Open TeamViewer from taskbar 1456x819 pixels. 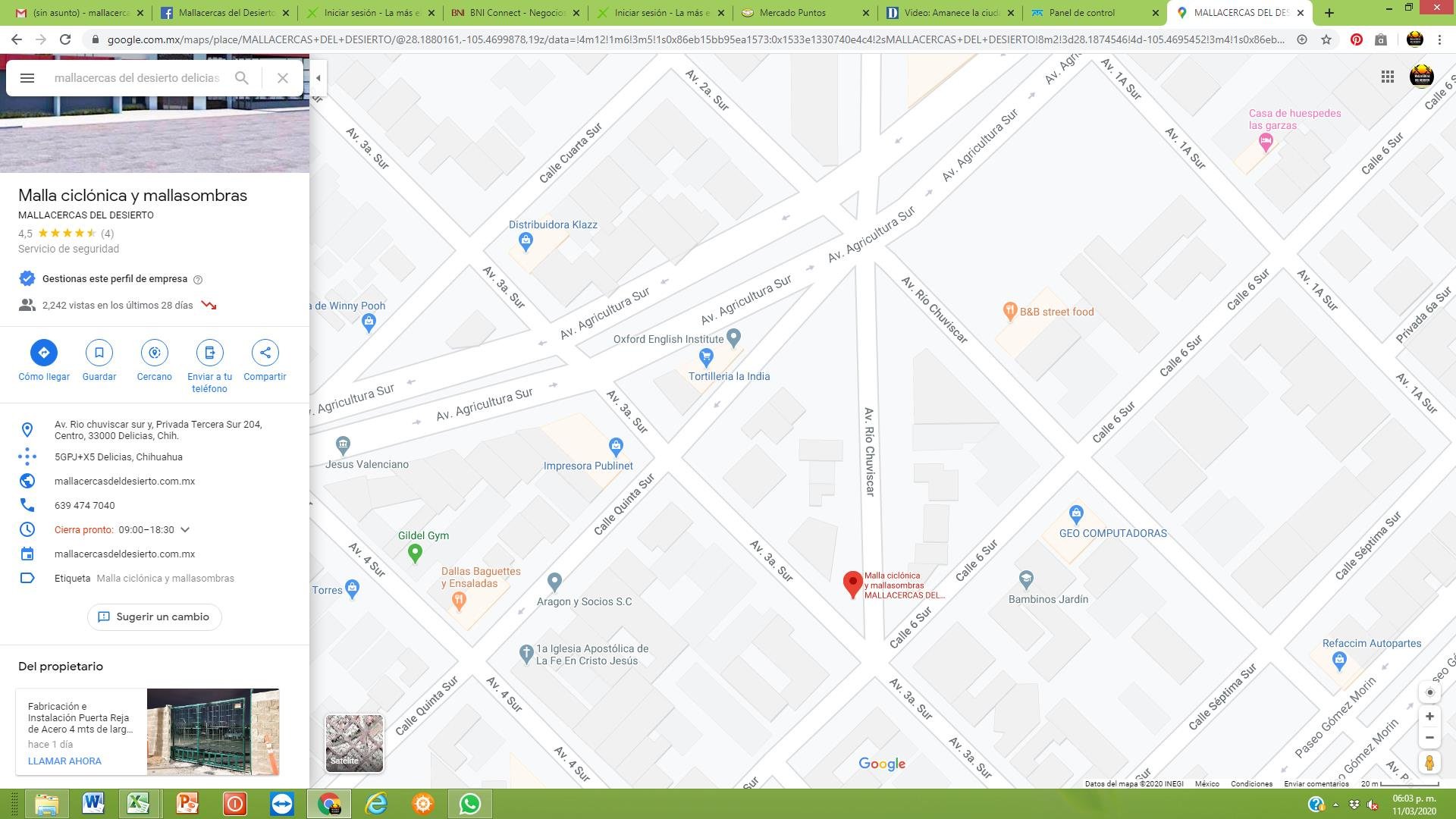click(281, 804)
